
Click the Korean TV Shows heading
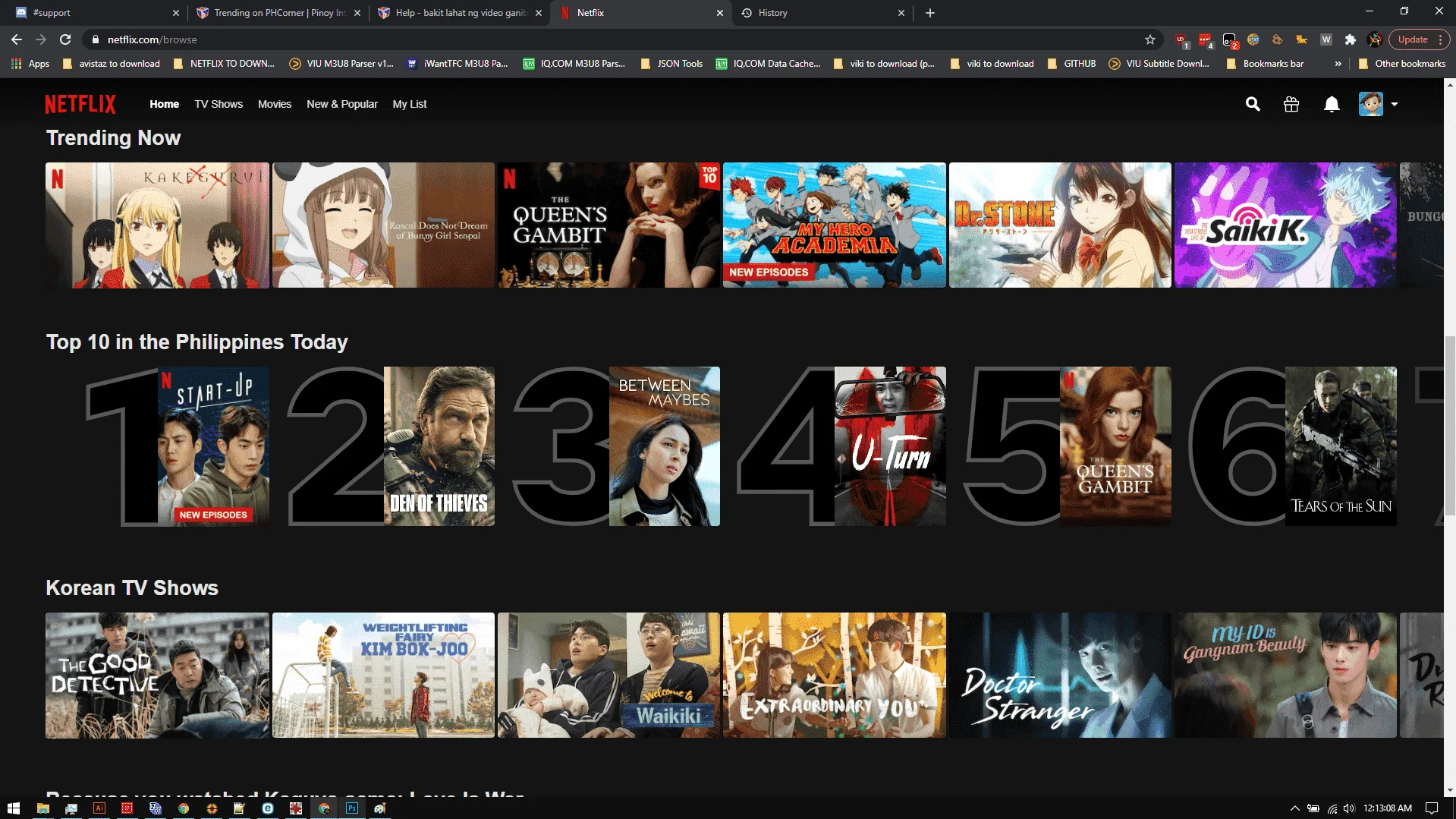132,588
